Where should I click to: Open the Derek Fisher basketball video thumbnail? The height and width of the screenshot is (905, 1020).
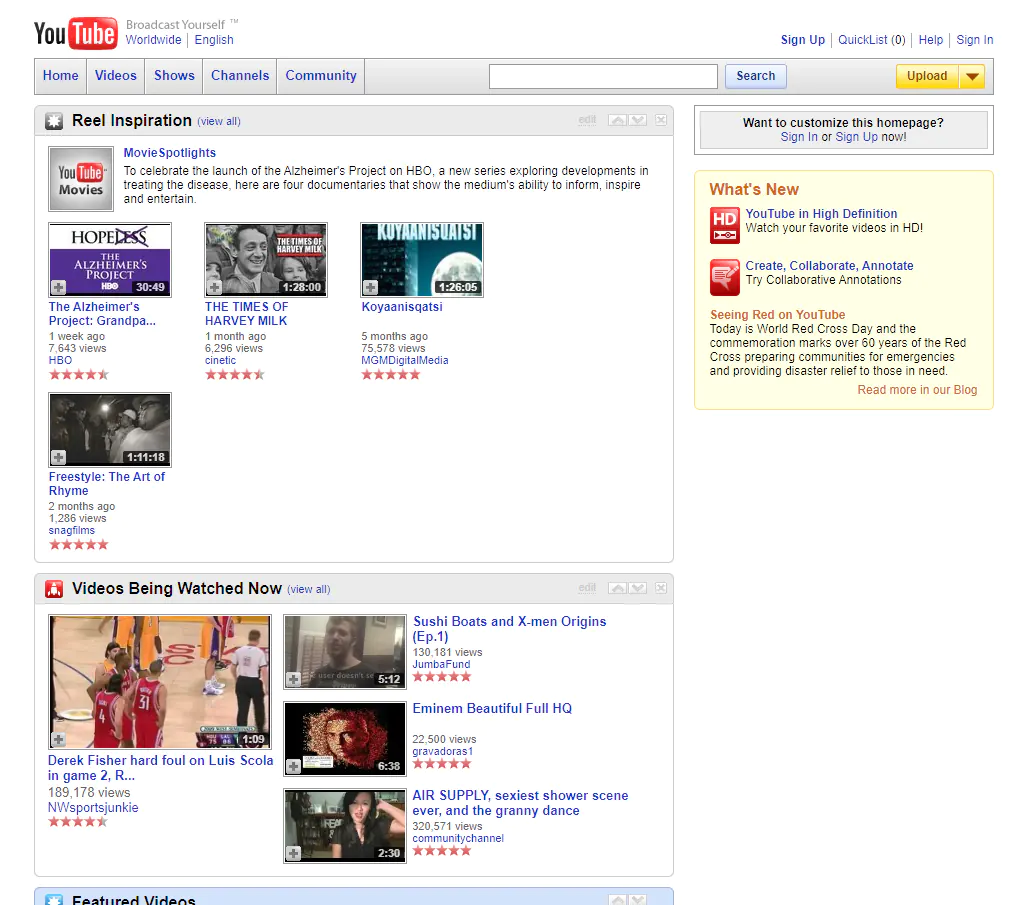[x=160, y=682]
